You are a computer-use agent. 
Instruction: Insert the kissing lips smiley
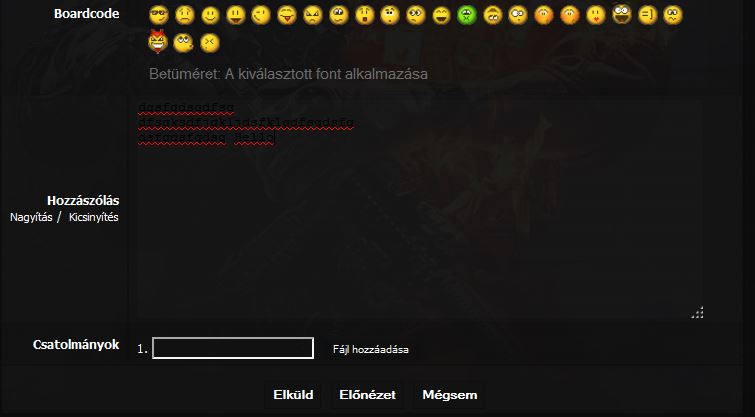click(596, 15)
